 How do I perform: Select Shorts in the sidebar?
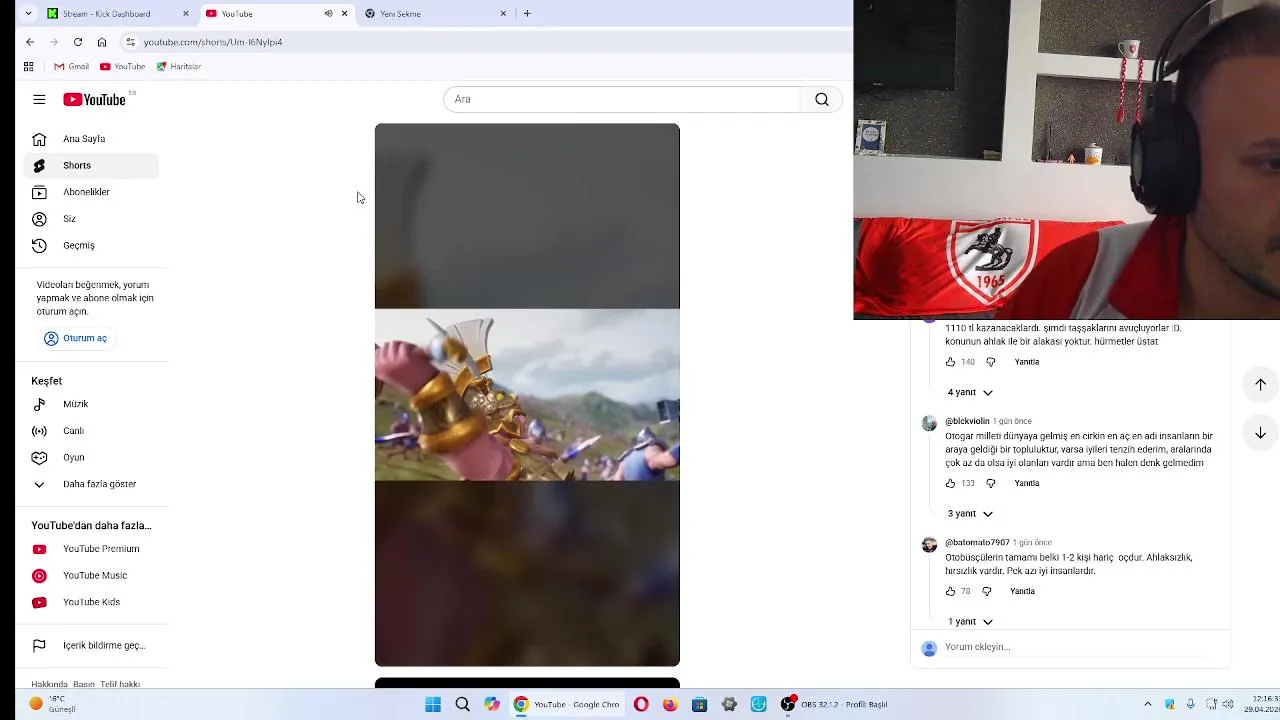click(x=91, y=165)
